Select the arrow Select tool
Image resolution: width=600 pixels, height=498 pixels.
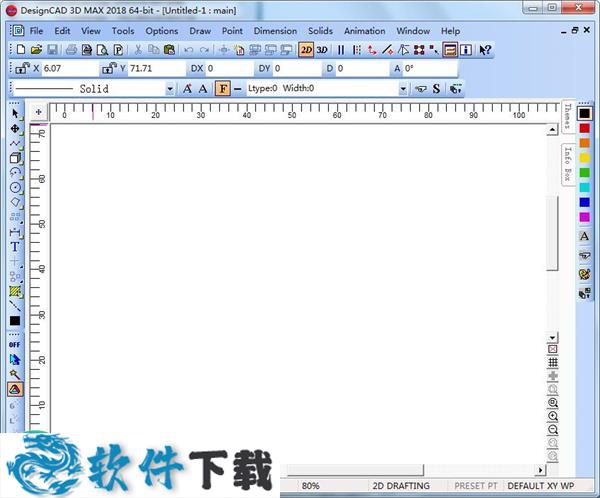(x=15, y=114)
